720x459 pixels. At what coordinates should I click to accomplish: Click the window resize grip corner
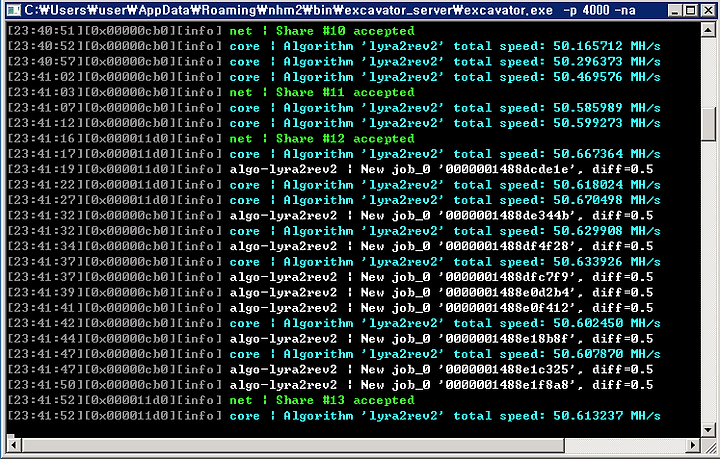pos(708,445)
